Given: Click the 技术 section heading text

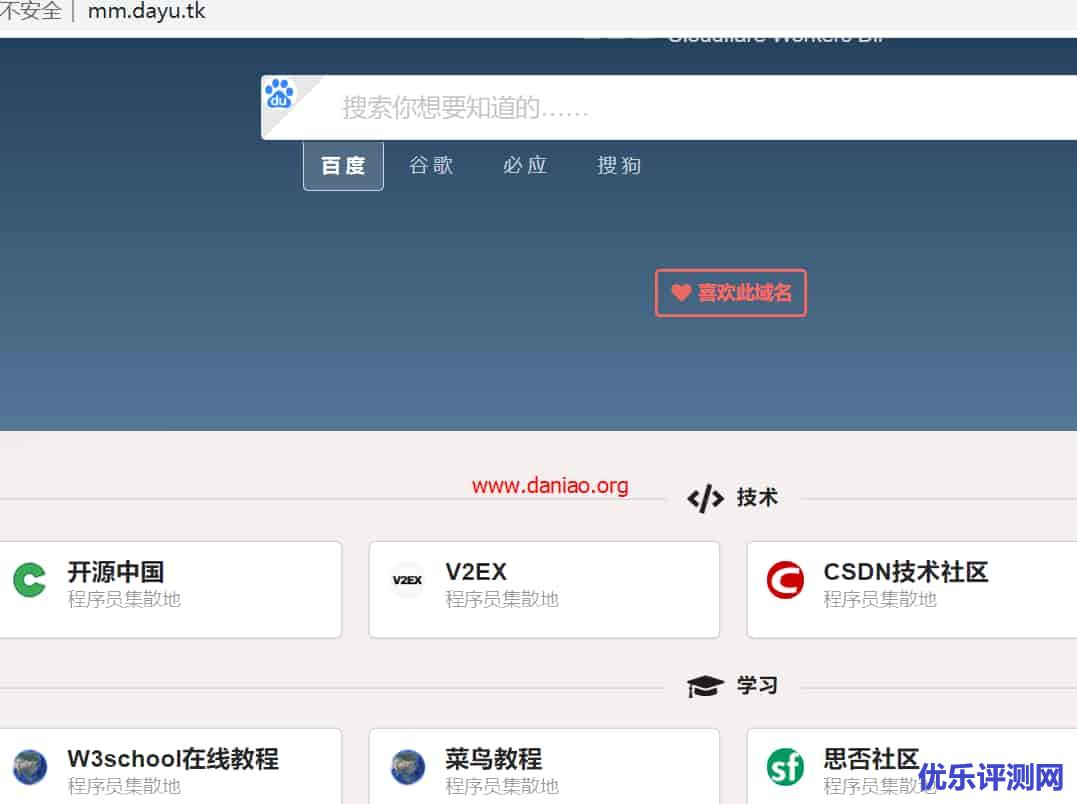Looking at the screenshot, I should click(x=758, y=497).
